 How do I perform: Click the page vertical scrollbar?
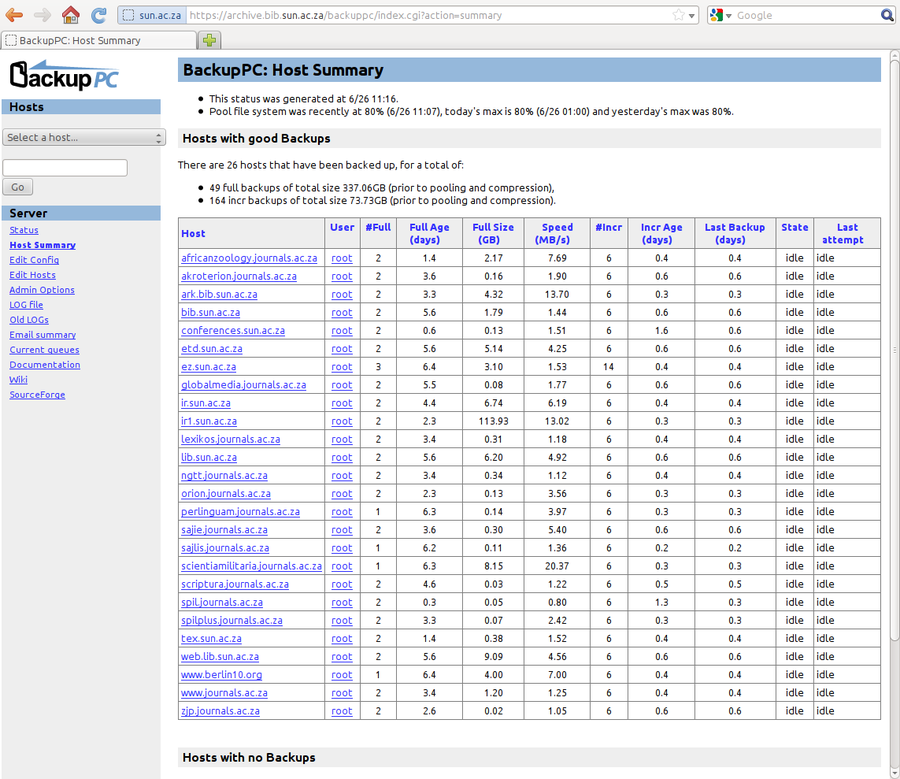click(894, 349)
